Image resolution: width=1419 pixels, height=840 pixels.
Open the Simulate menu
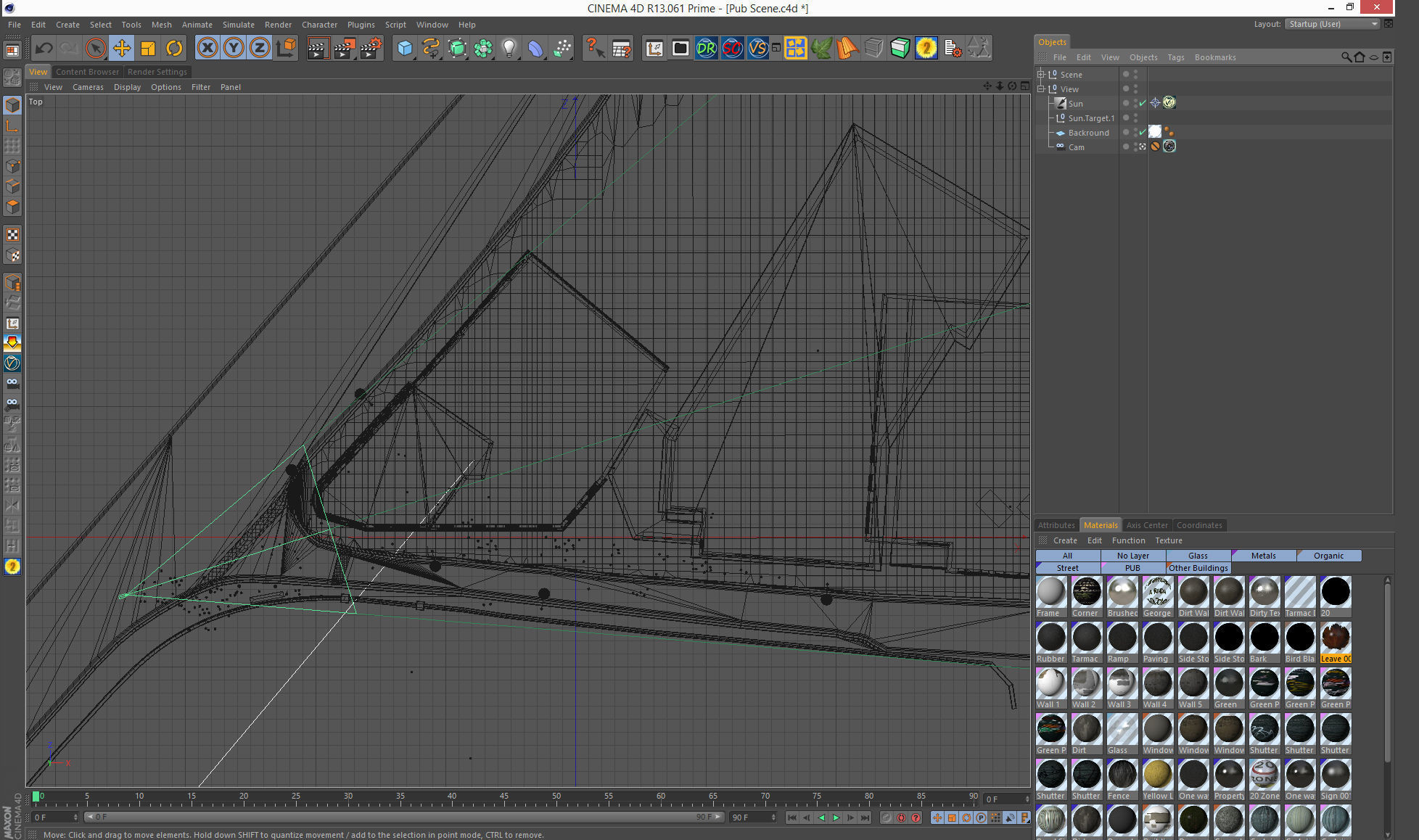(x=238, y=25)
